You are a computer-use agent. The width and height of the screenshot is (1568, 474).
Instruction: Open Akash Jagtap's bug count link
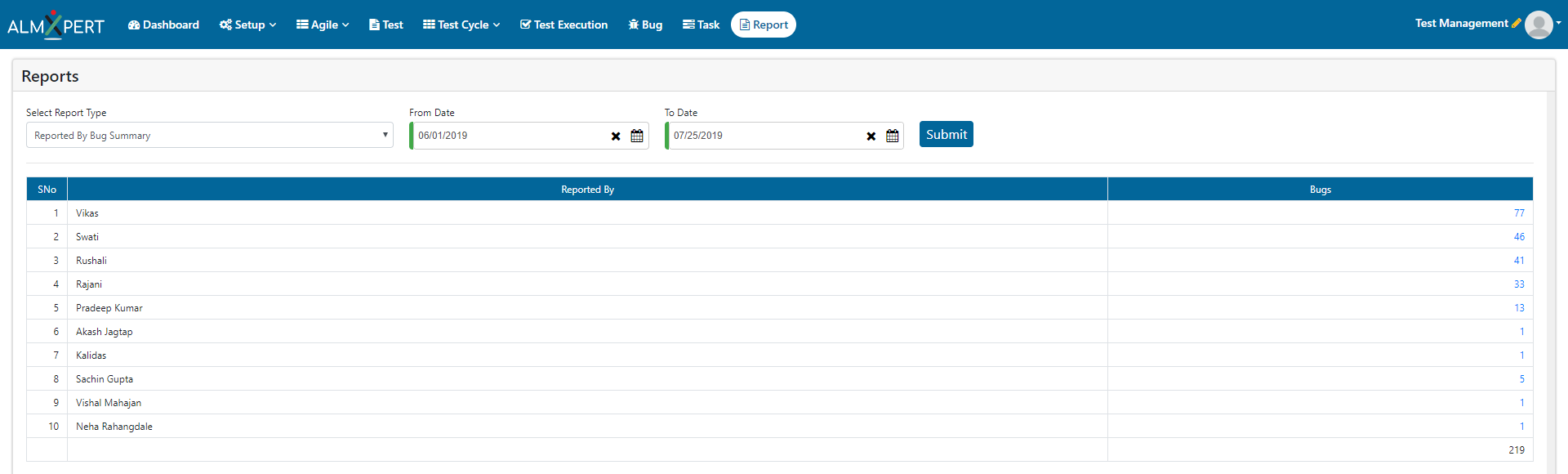tap(1522, 332)
